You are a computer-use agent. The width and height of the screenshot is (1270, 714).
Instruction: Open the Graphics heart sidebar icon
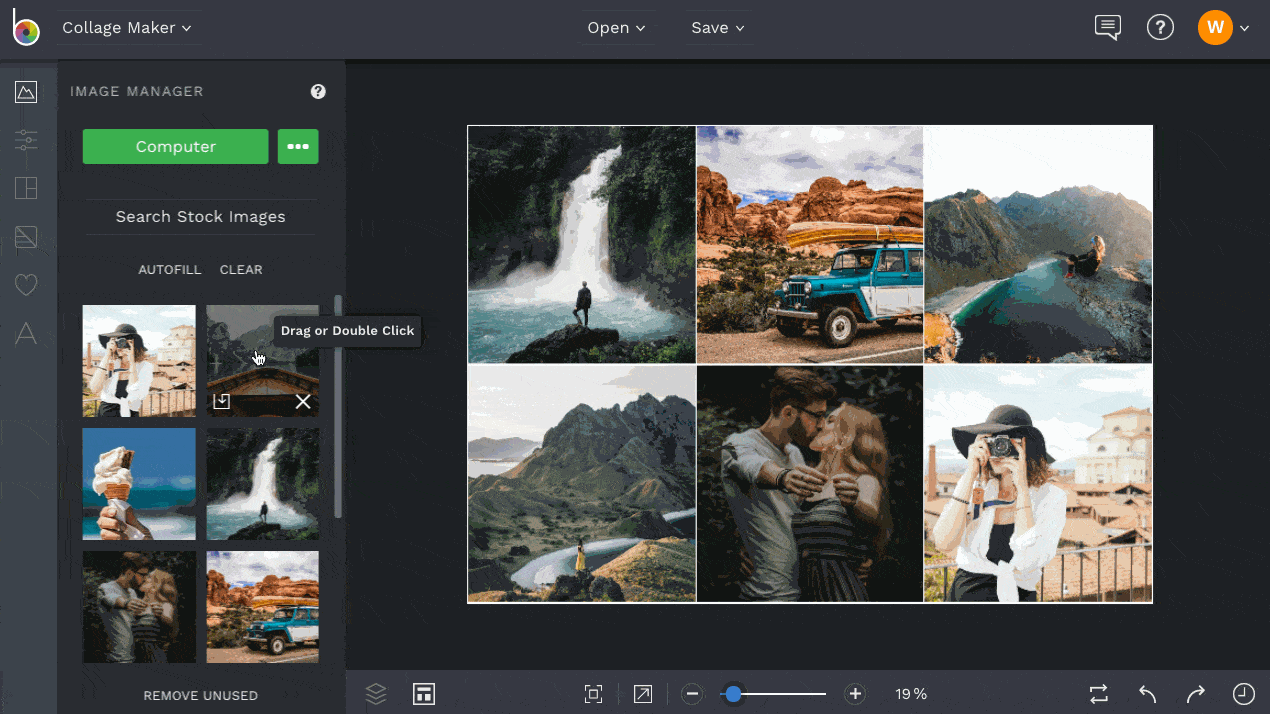pyautogui.click(x=26, y=286)
